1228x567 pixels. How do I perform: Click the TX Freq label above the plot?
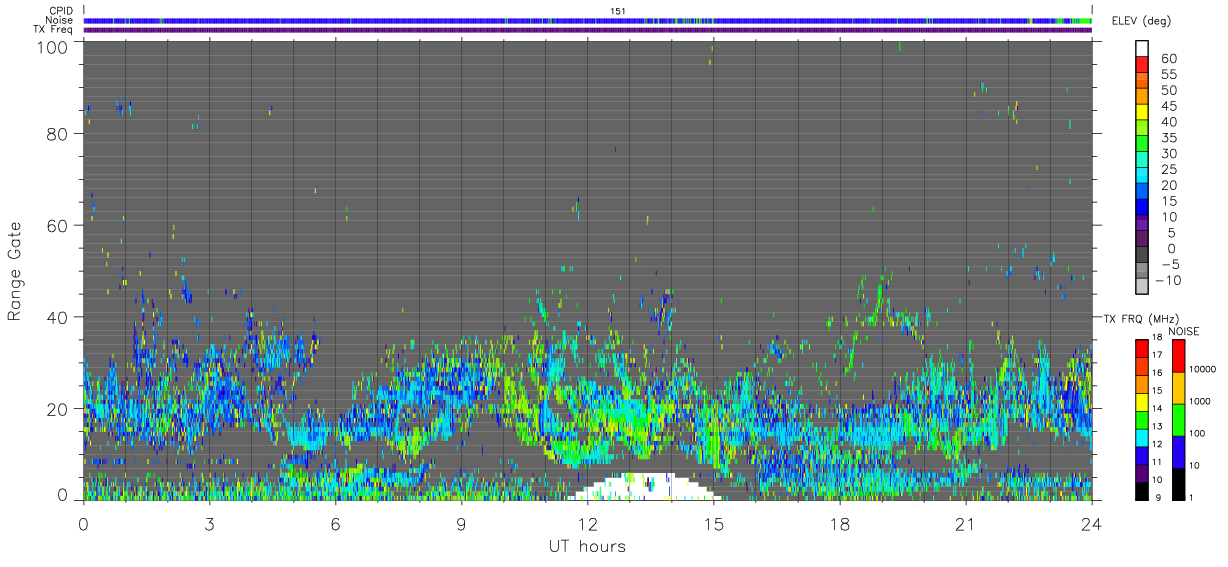coord(53,29)
